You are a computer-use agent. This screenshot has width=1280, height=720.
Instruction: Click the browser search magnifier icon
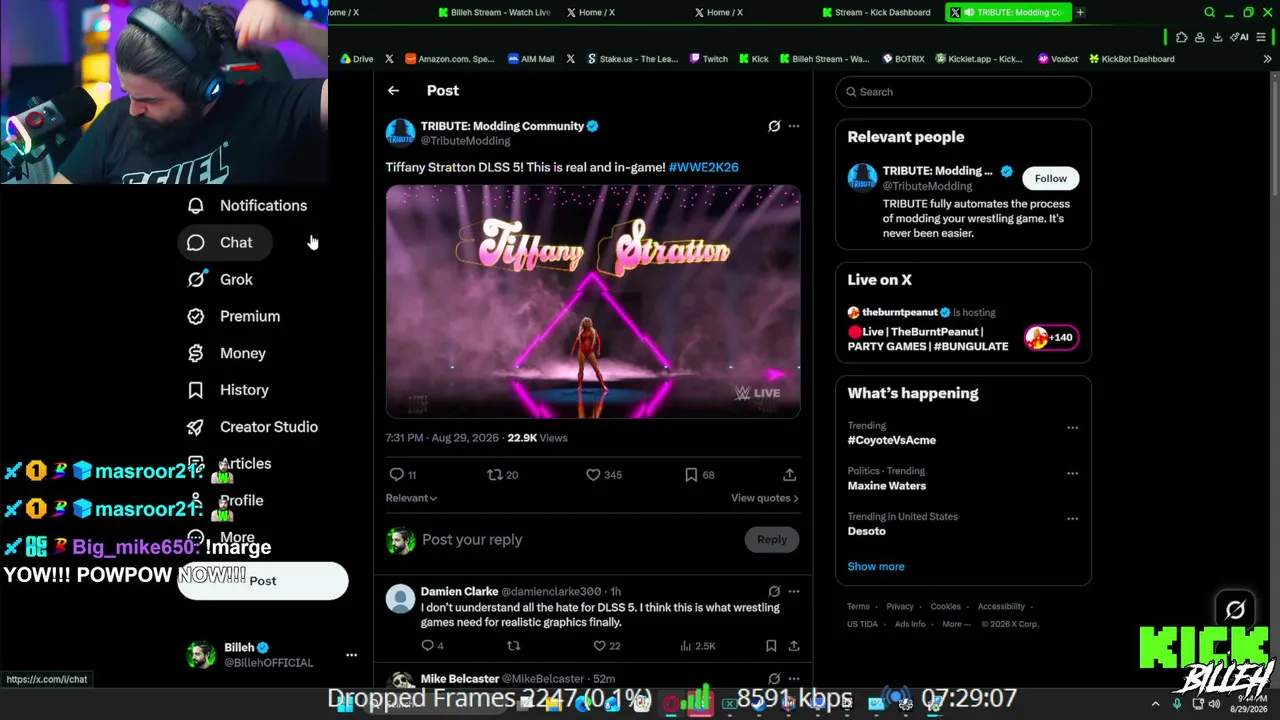point(1209,13)
